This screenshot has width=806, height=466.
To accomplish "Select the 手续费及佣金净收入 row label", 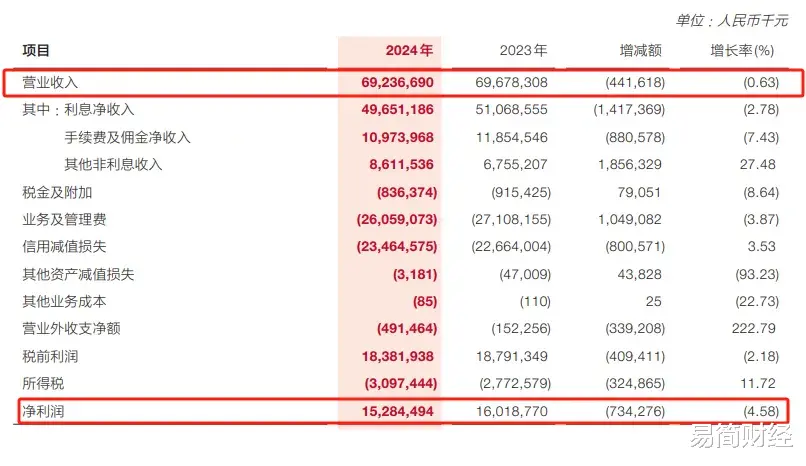I will click(127, 137).
